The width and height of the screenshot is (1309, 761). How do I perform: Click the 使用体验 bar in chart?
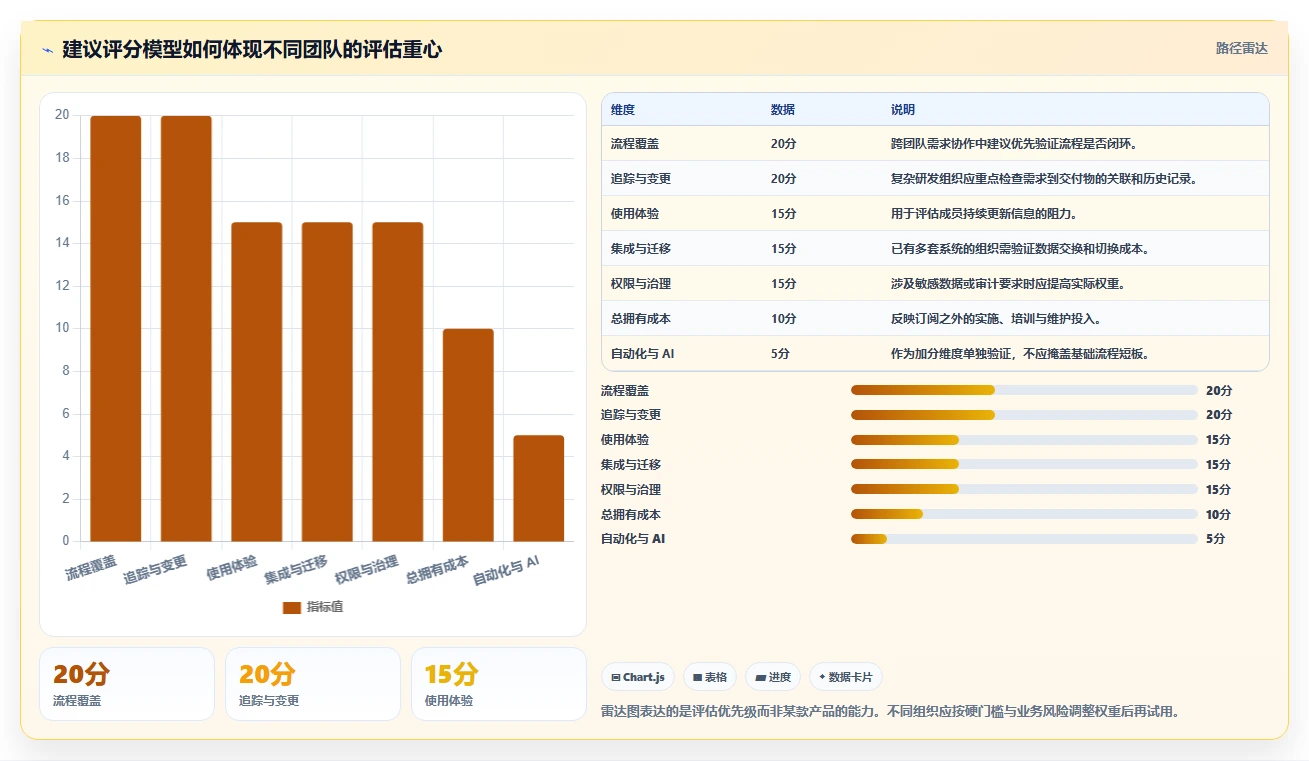point(257,382)
